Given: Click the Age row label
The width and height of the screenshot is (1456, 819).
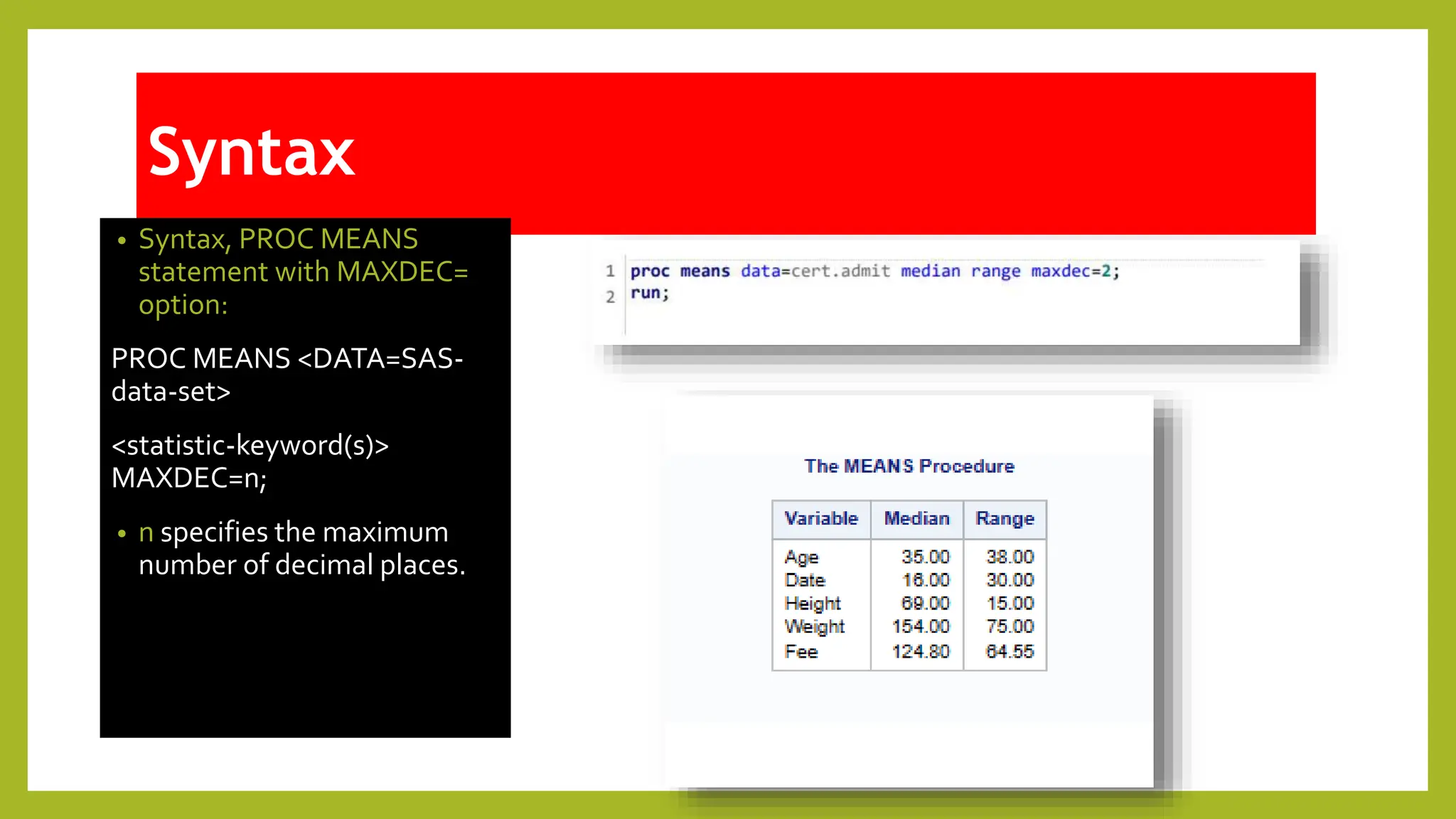Looking at the screenshot, I should (x=801, y=557).
